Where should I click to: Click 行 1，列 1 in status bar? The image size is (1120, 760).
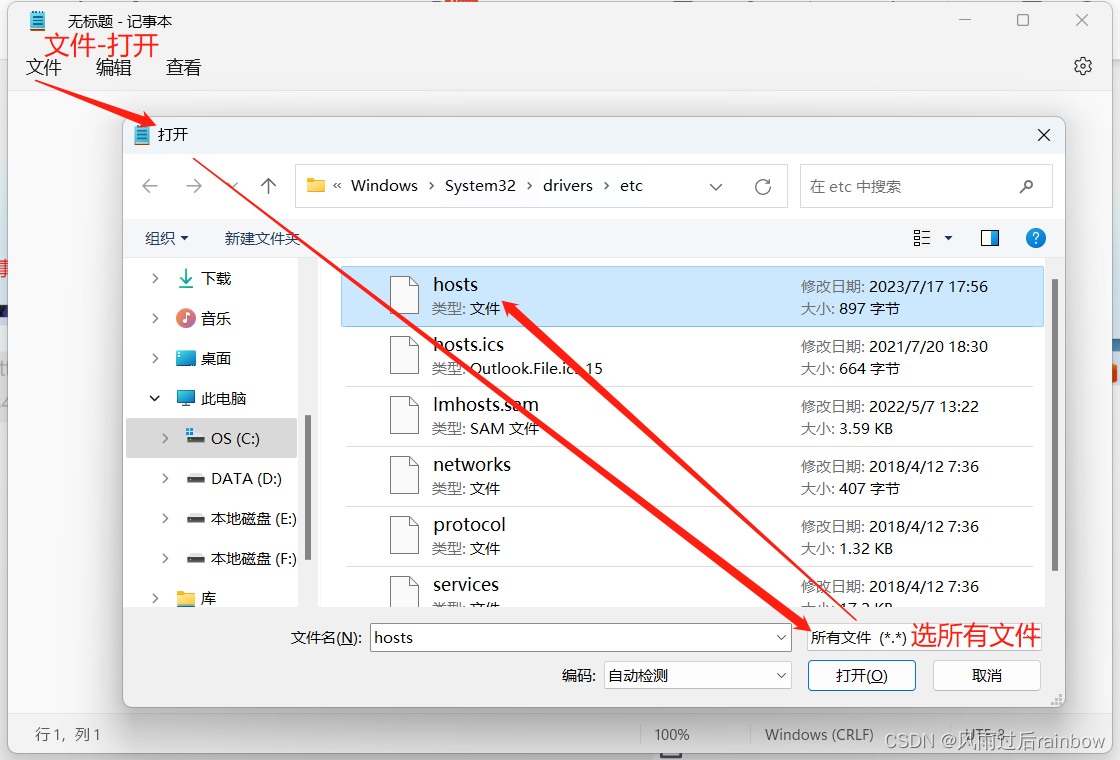[68, 734]
